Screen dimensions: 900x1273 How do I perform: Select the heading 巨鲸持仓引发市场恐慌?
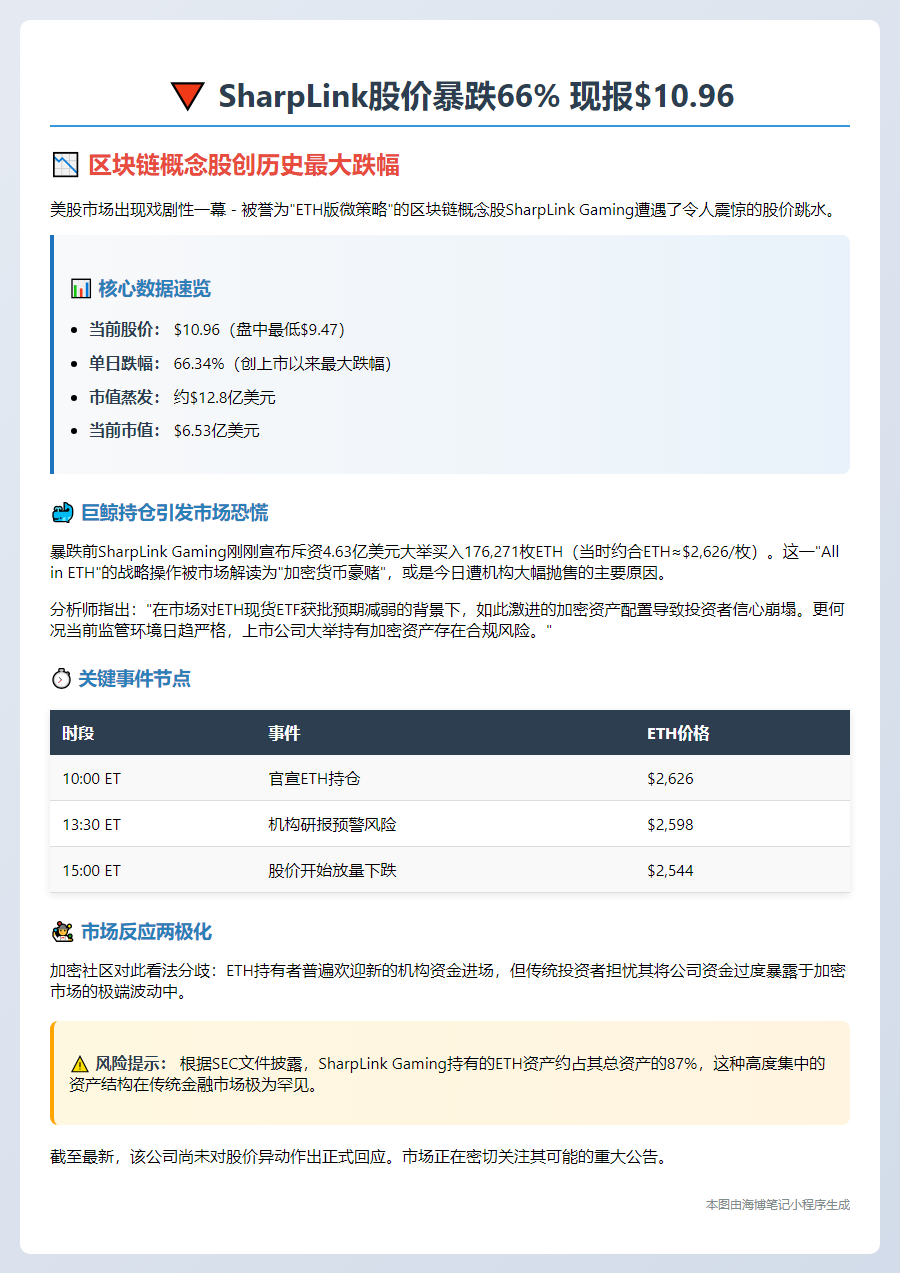tap(174, 514)
